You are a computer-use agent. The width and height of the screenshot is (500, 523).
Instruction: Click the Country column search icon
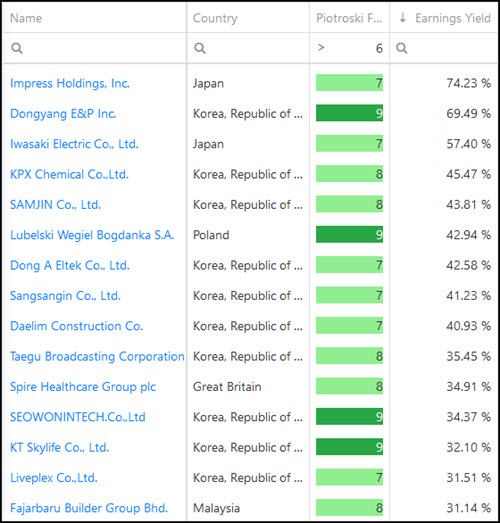(x=200, y=48)
